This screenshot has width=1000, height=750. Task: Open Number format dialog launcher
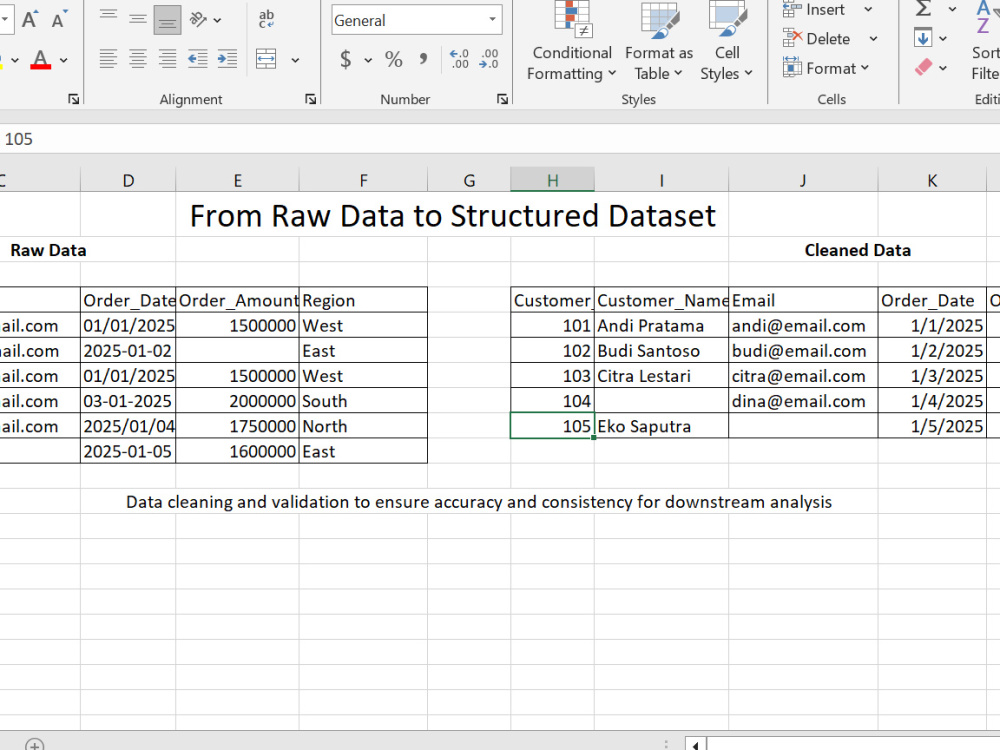[503, 99]
